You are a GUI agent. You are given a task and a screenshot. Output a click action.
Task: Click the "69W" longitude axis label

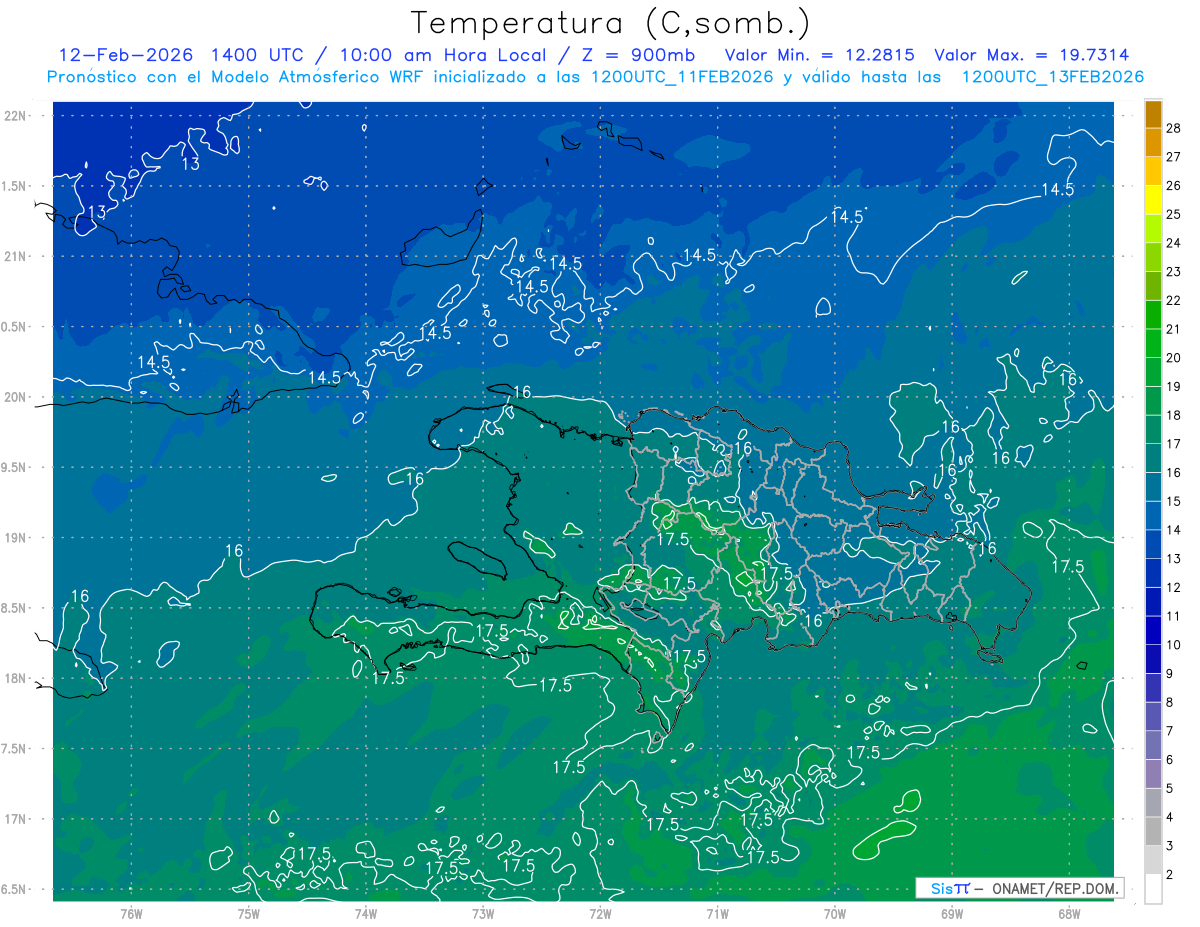point(951,914)
